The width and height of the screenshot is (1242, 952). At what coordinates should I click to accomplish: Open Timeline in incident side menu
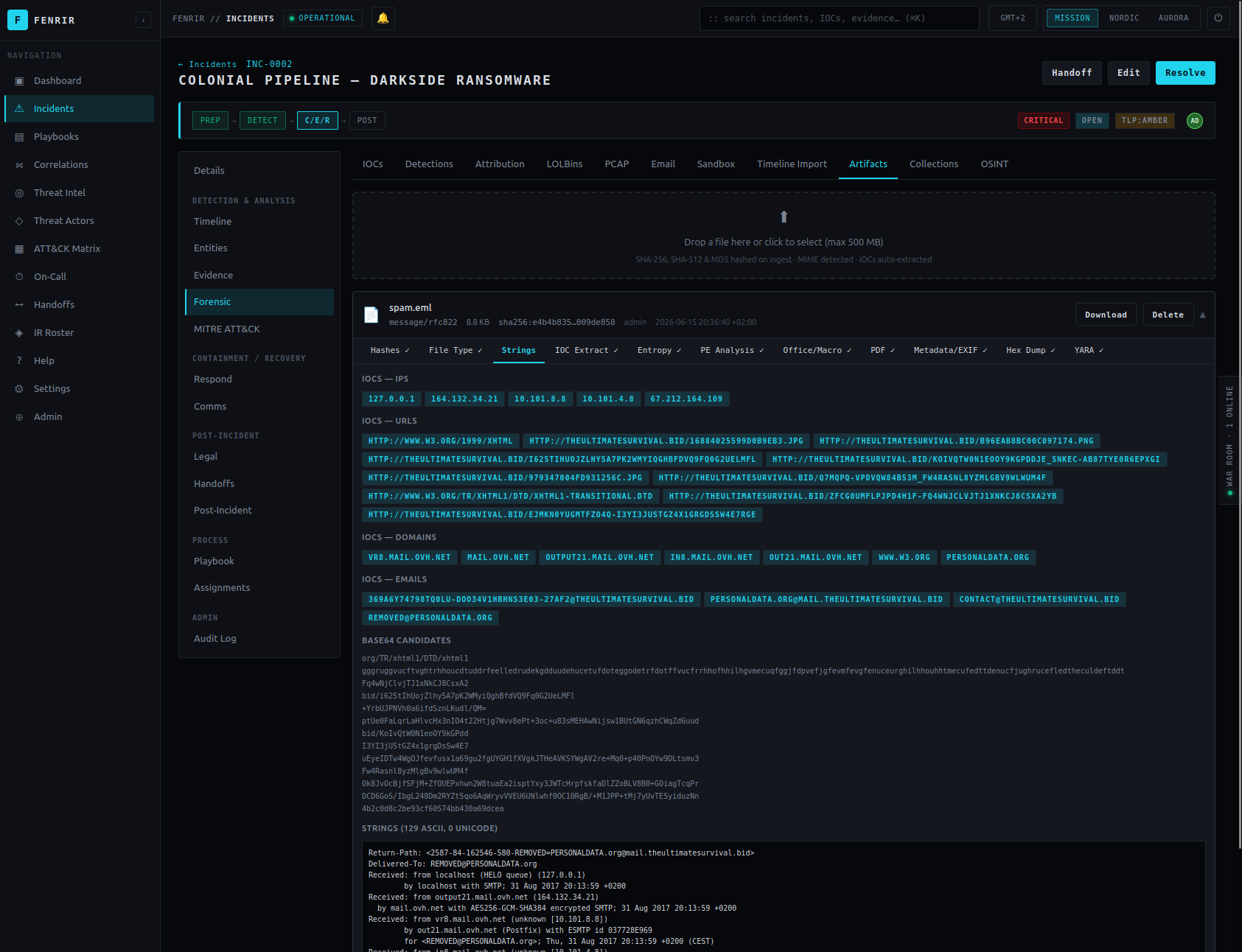tap(259, 222)
